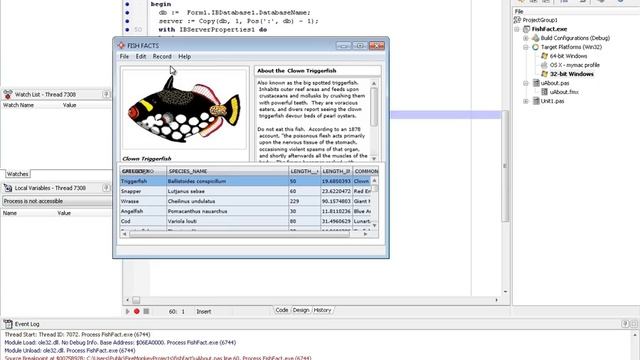
Task: Pin the Watch List panel
Action: 106,94
